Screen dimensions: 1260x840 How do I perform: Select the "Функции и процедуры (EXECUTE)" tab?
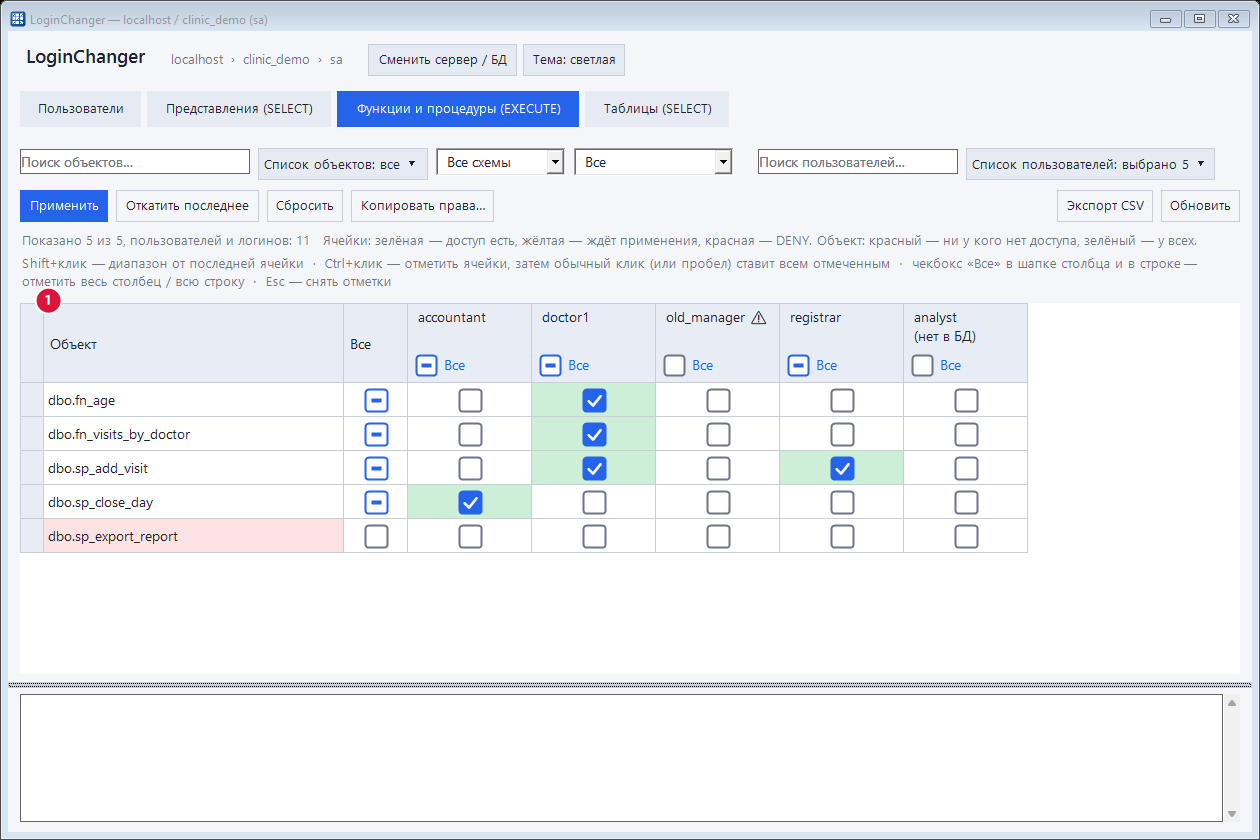point(458,109)
